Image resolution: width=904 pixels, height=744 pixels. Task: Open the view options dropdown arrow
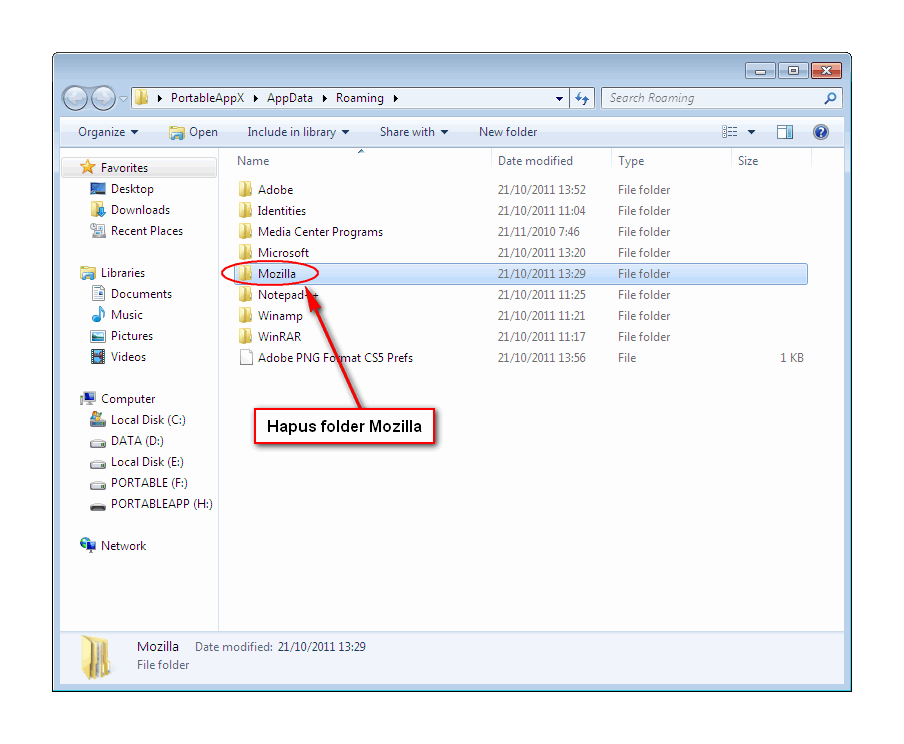(751, 132)
